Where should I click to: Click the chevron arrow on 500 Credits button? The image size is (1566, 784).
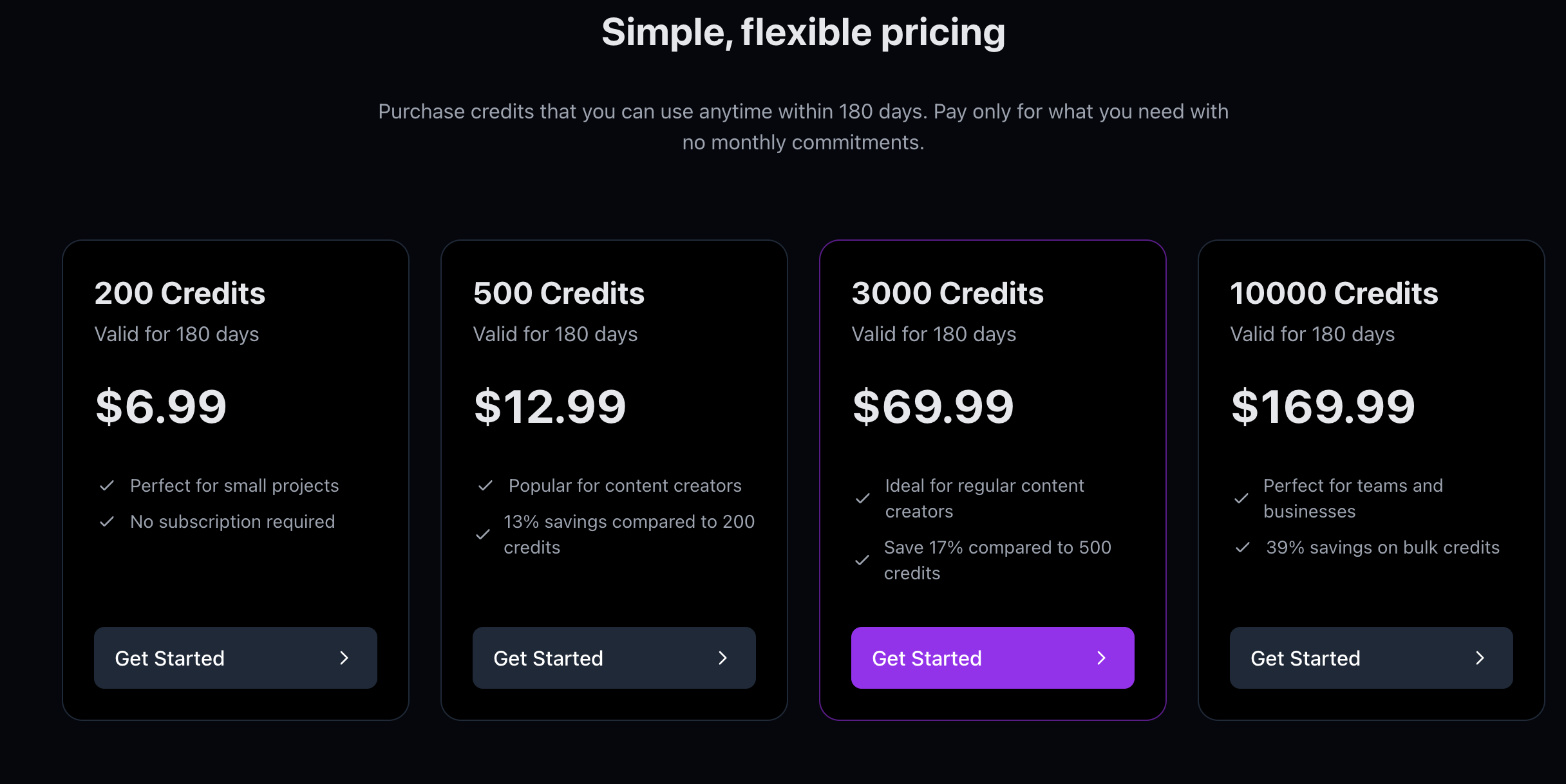click(x=723, y=658)
